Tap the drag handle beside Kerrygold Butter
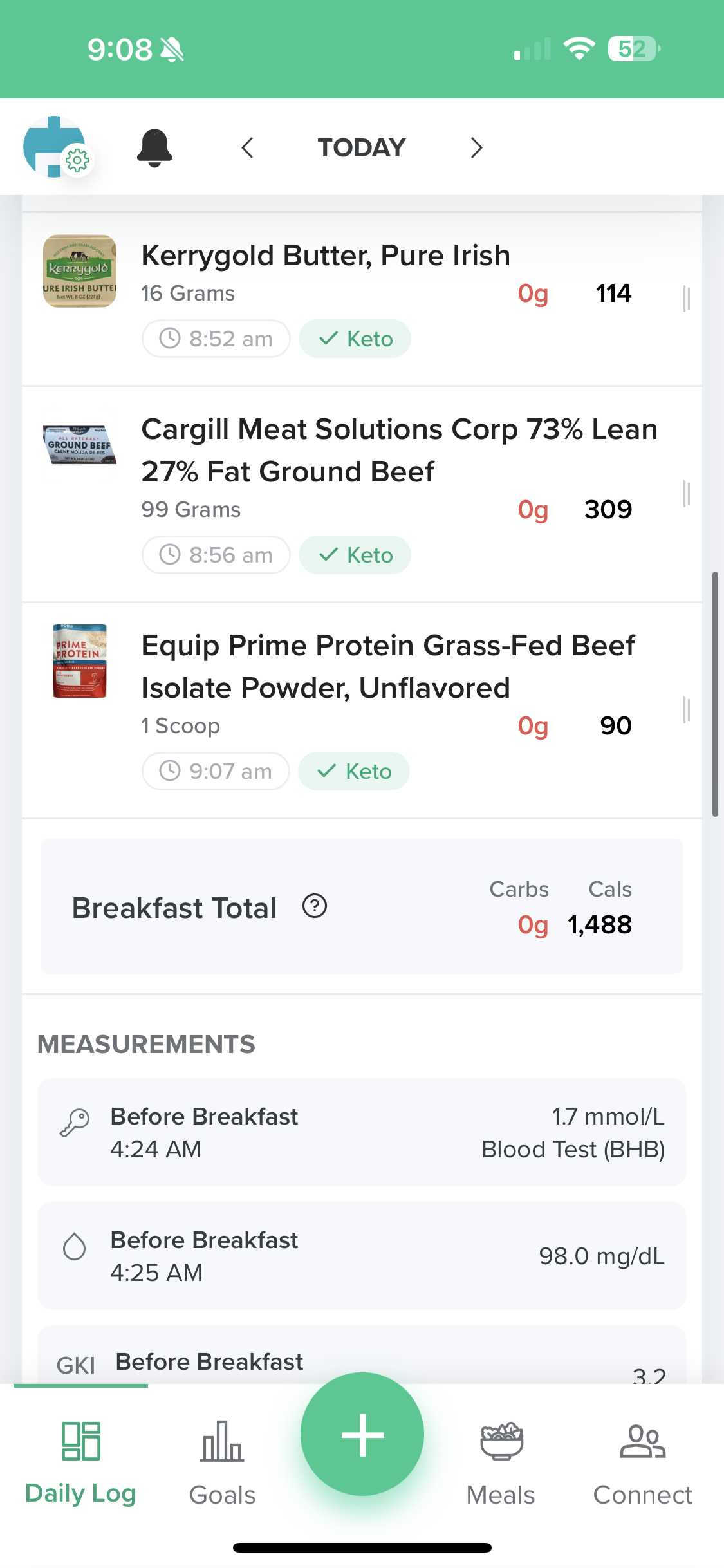The image size is (724, 1568). (x=686, y=298)
